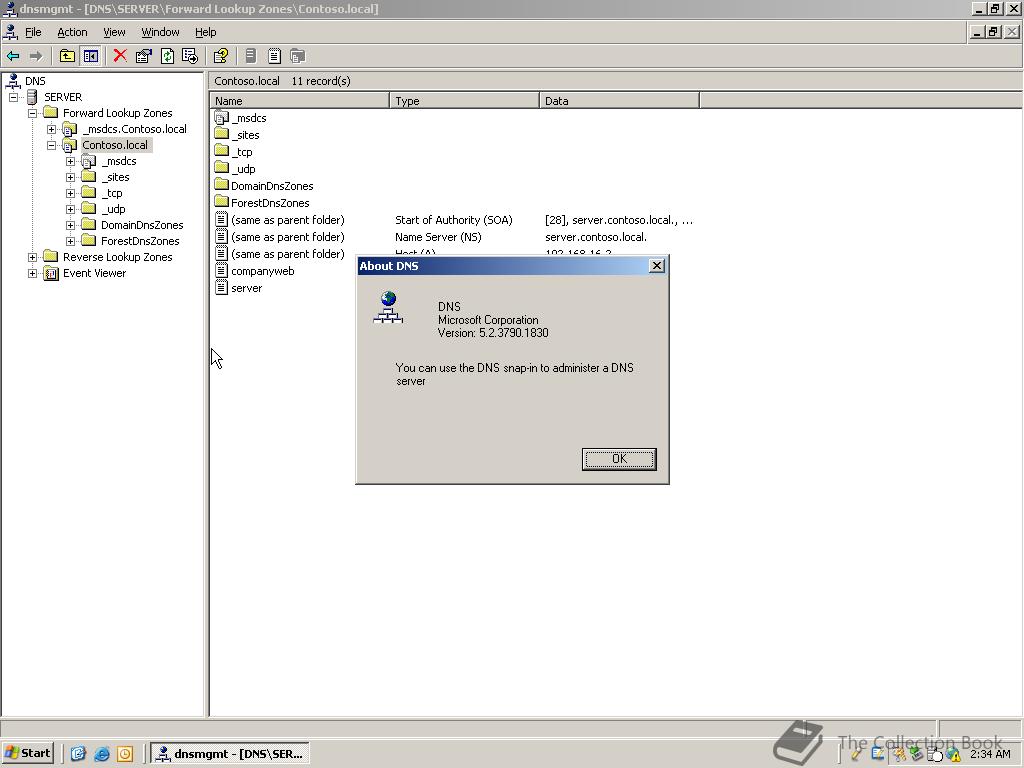Sort by the Name column header
The height and width of the screenshot is (768, 1024).
[x=300, y=101]
